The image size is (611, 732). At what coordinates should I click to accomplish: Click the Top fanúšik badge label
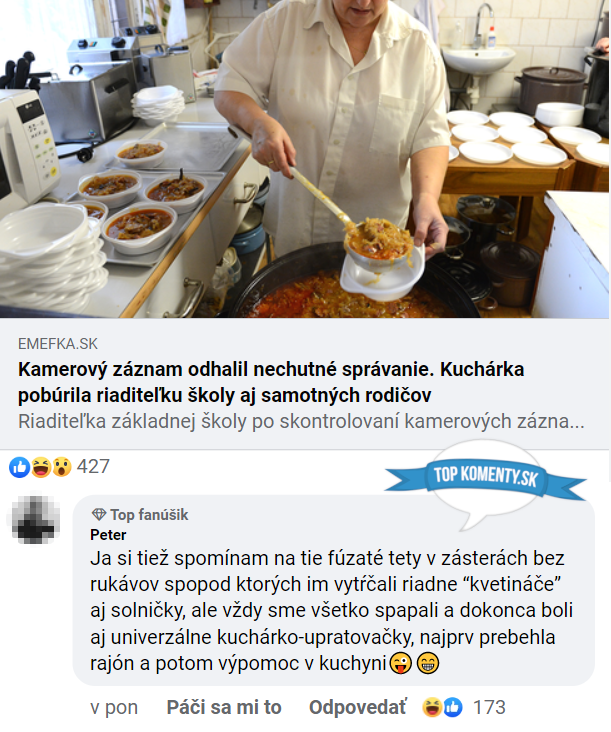[x=149, y=514]
